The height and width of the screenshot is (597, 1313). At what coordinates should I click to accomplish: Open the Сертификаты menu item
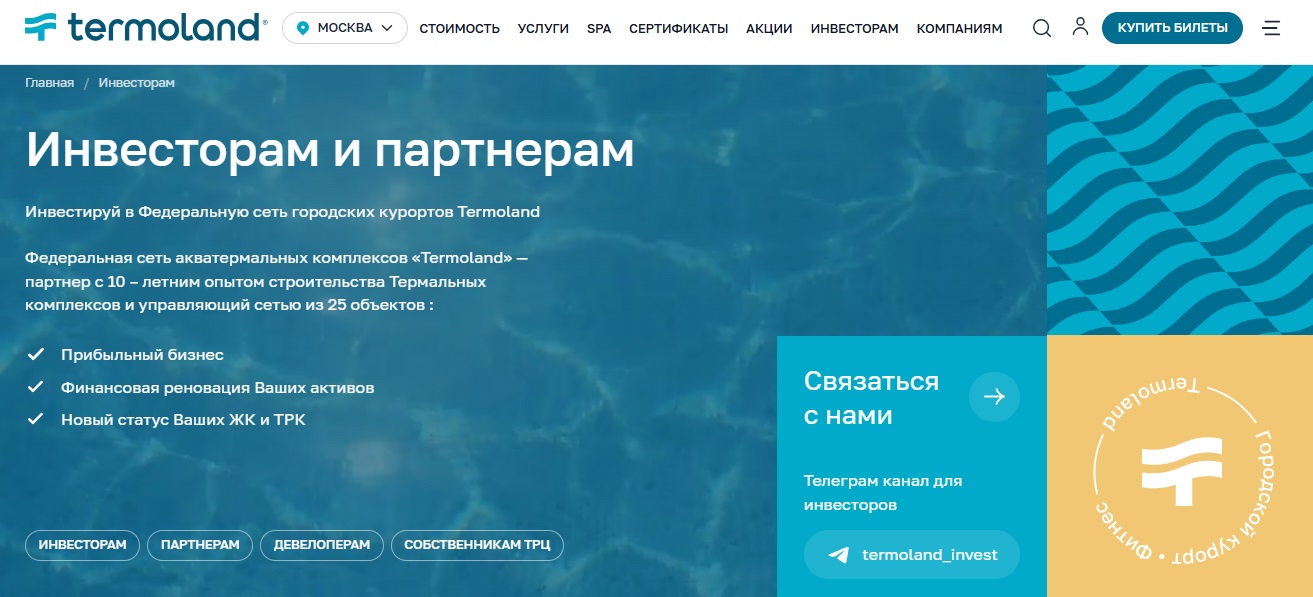click(679, 29)
